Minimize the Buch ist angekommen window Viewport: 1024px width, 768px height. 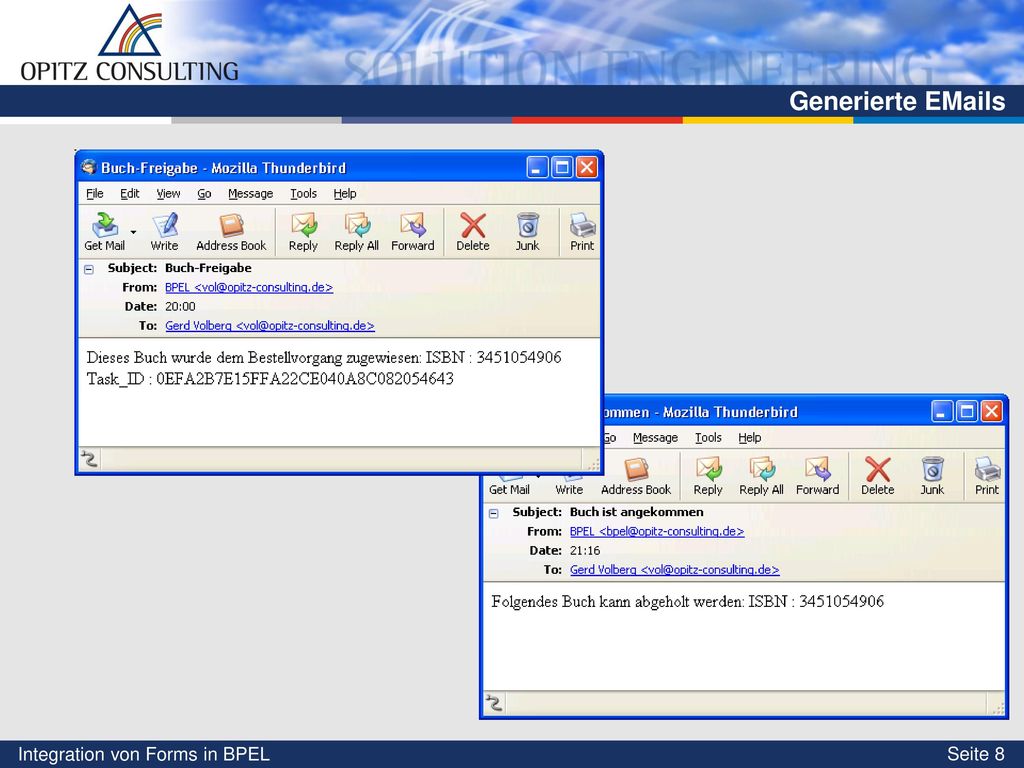pyautogui.click(x=942, y=411)
